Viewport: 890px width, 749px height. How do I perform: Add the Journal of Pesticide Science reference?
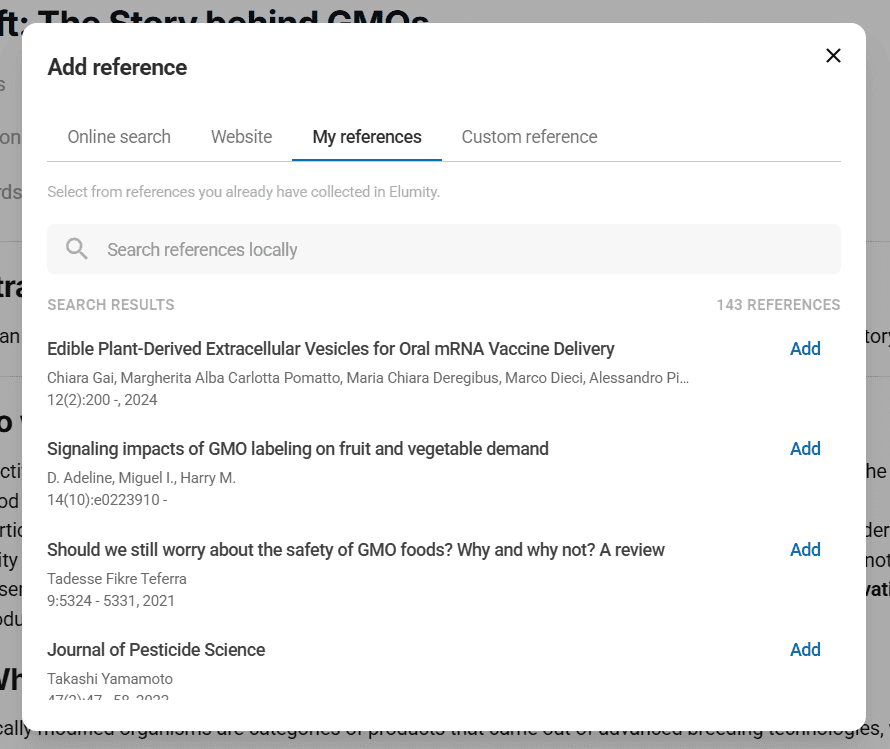804,650
